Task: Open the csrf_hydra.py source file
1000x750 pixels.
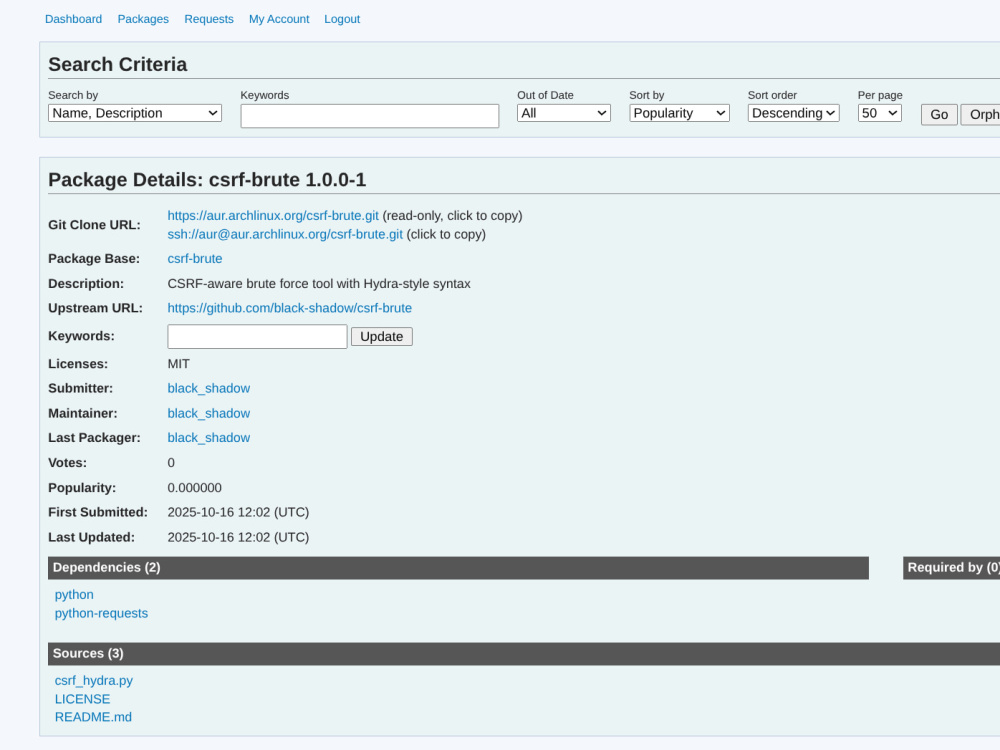Action: 94,680
